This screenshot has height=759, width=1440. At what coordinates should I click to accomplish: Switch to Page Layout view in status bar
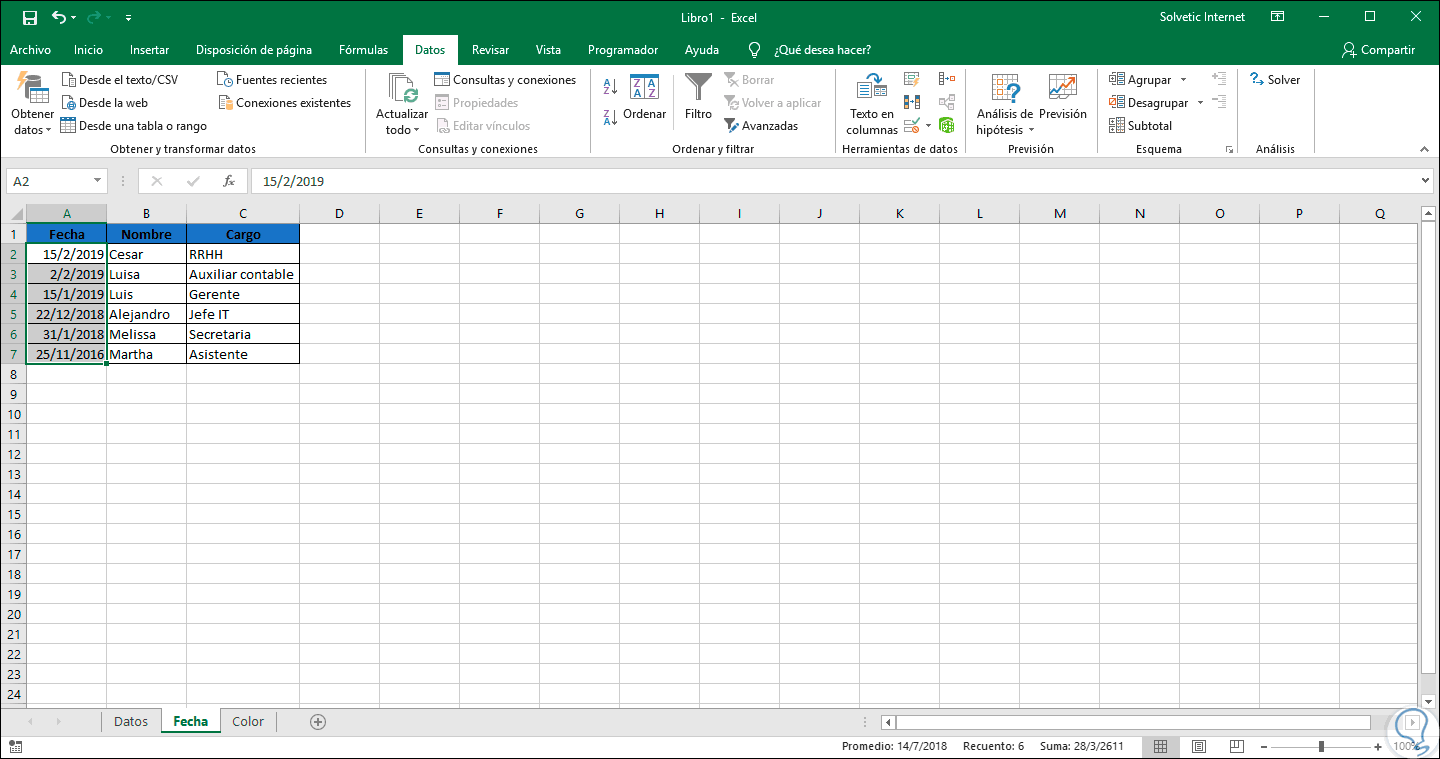tap(1199, 746)
